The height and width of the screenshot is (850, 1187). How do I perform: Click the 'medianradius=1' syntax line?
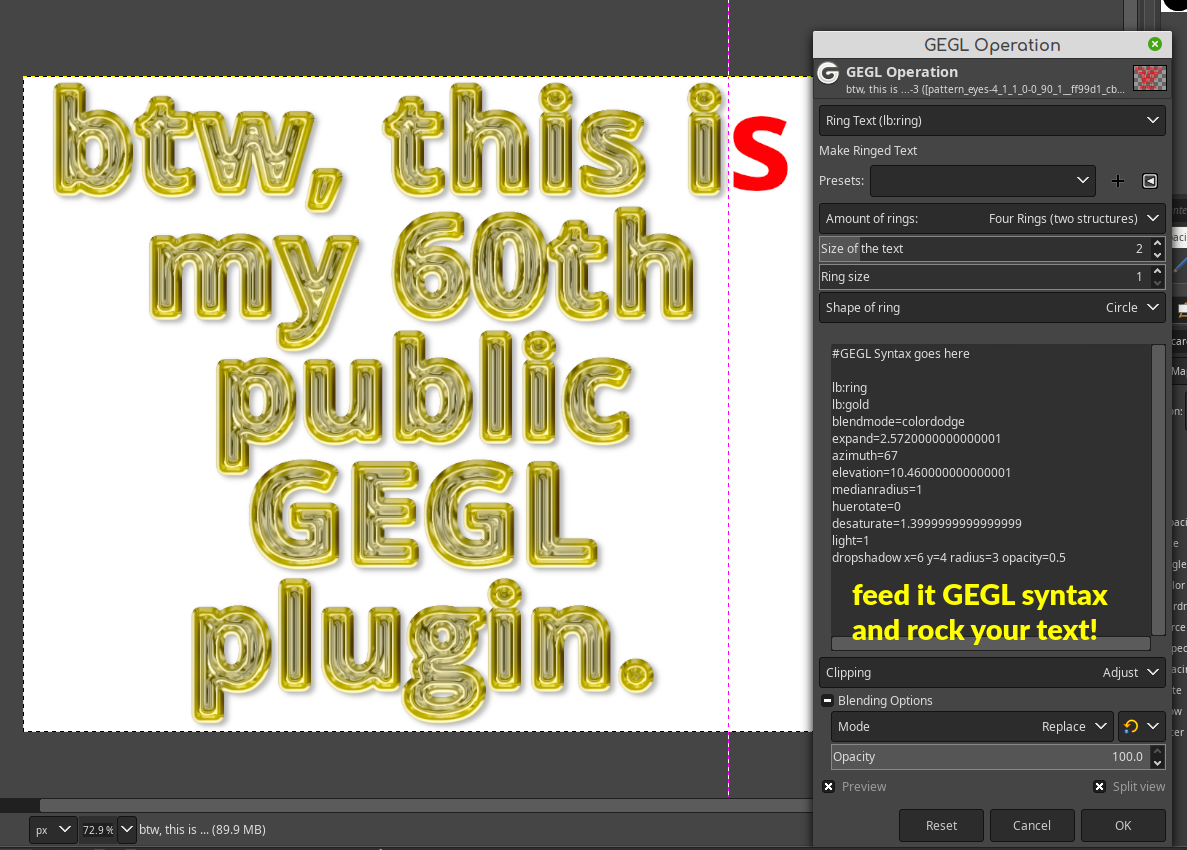877,490
